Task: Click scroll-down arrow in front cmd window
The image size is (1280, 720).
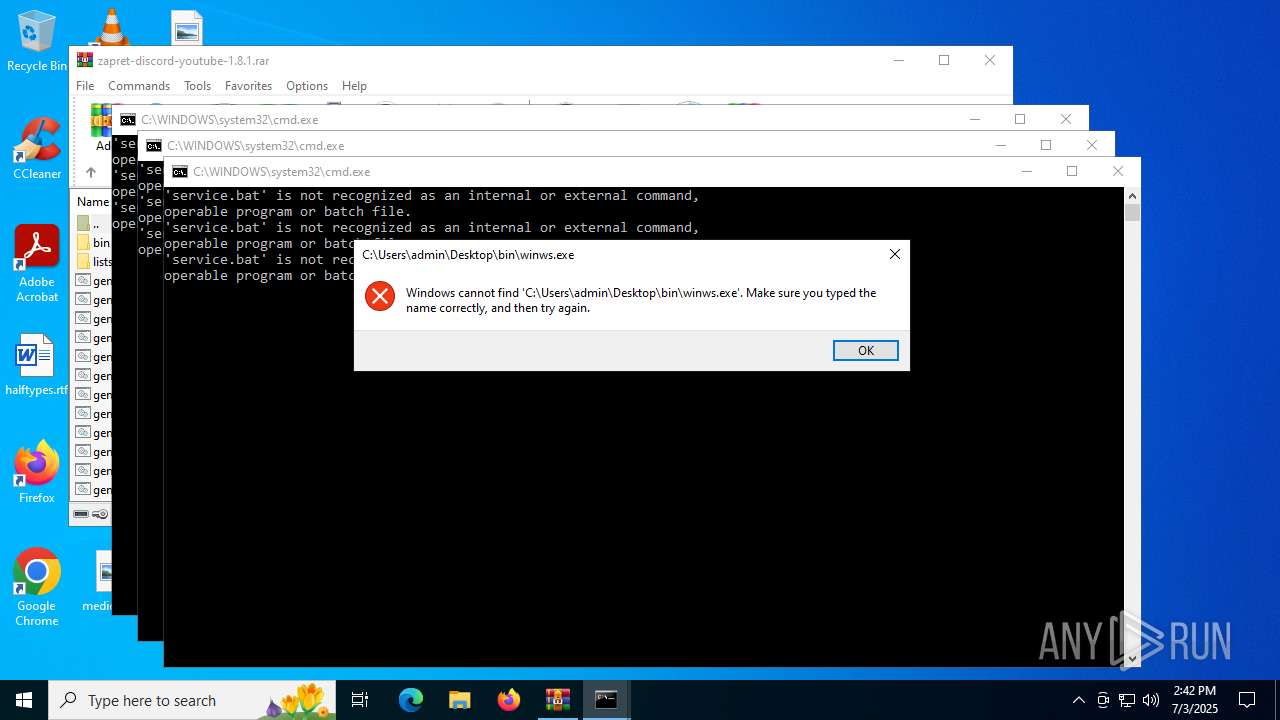Action: click(x=1132, y=659)
